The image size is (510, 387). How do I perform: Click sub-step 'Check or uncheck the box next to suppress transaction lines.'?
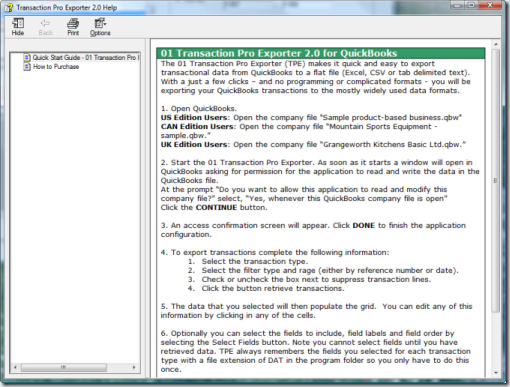[316, 280]
